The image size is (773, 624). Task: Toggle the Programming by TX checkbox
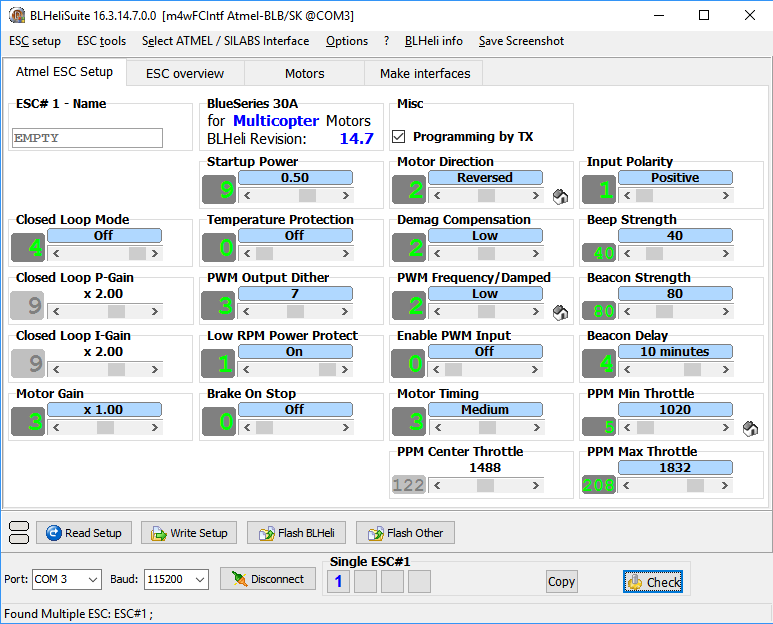coord(399,137)
